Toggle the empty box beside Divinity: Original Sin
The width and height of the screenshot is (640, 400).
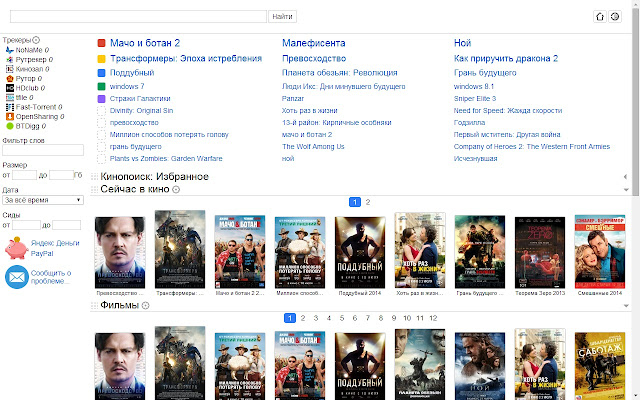point(102,111)
